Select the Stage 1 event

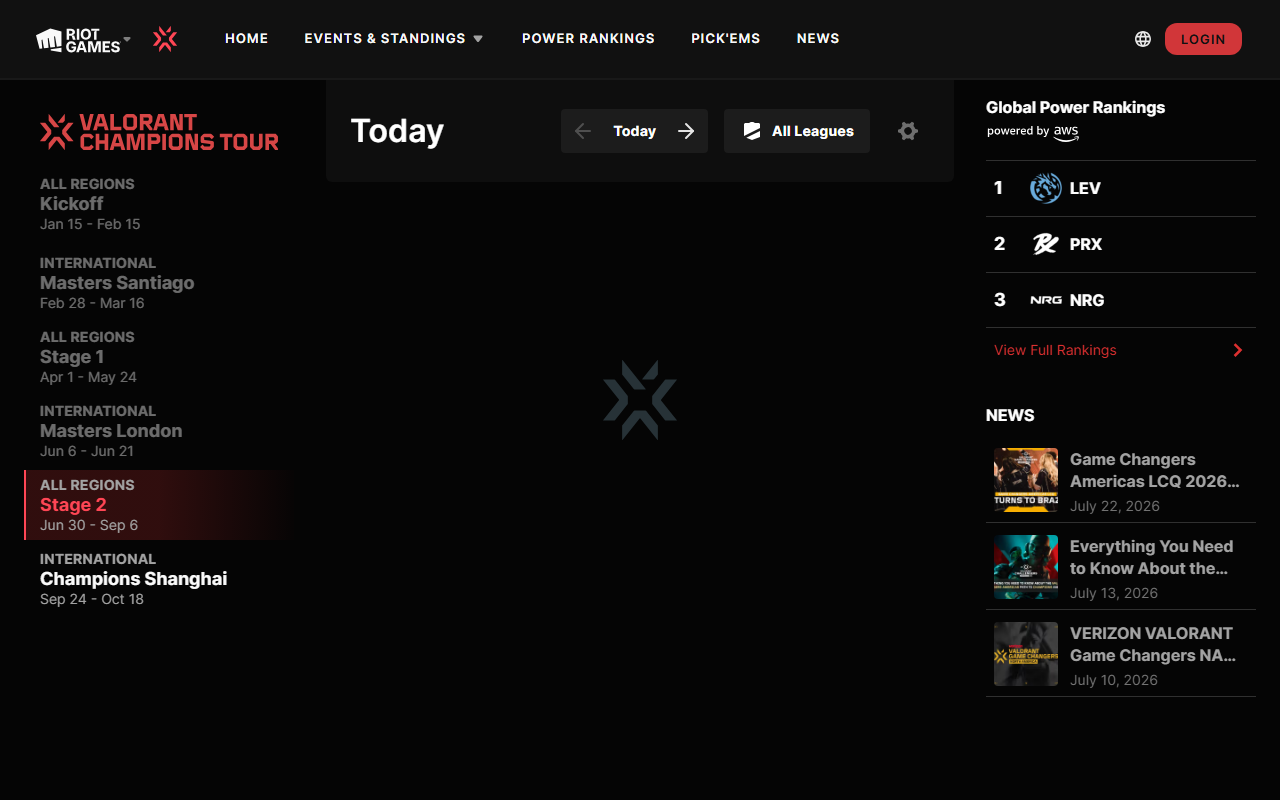(x=160, y=357)
